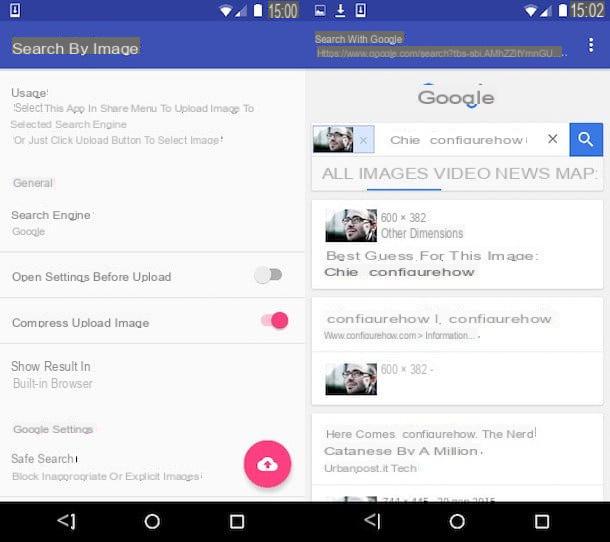Open the Show Result In Built-in Browser setting
Screen dimensions: 610x542
(x=152, y=375)
